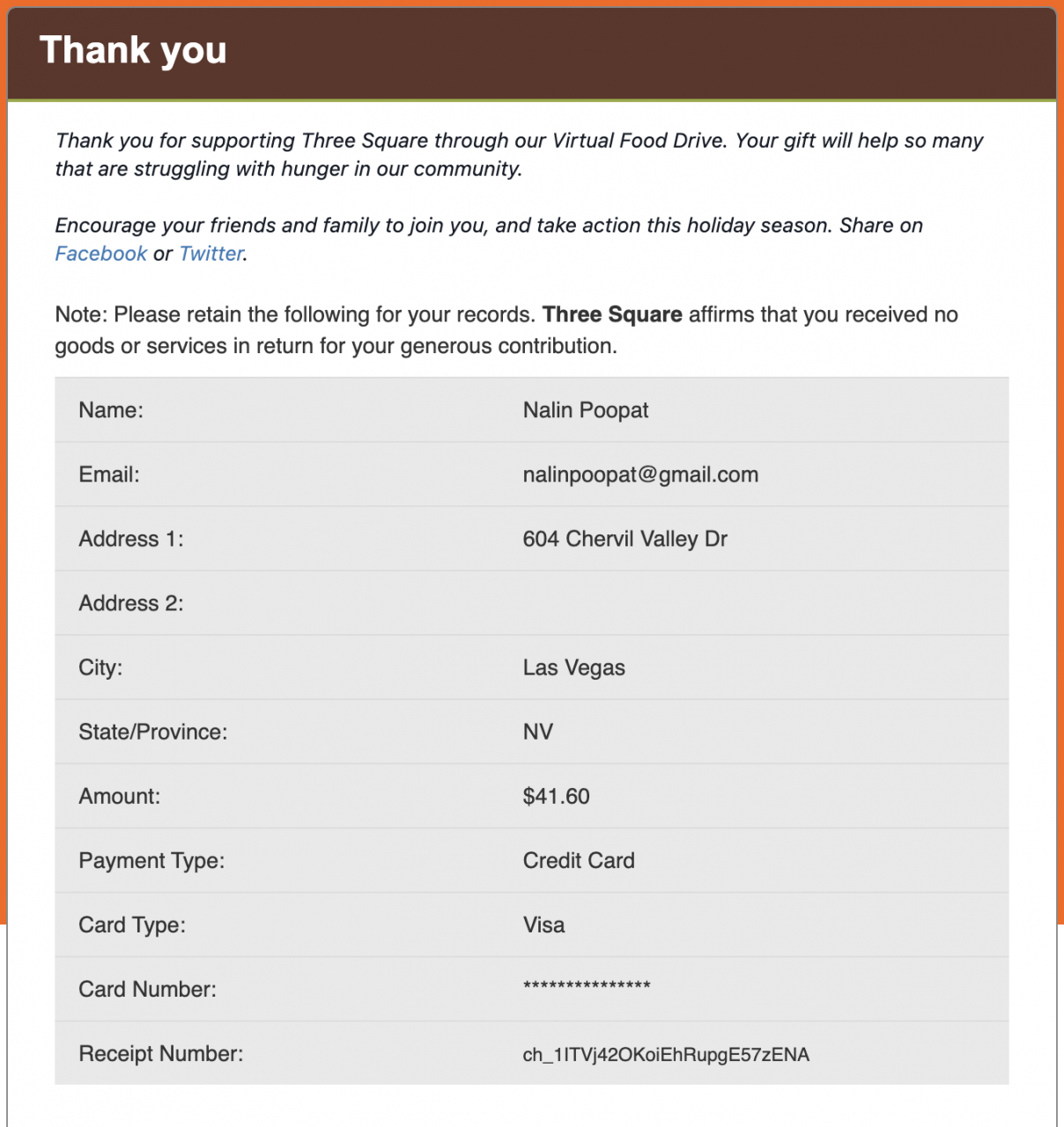This screenshot has width=1064, height=1127.
Task: Click the 'NV' state value
Action: (x=538, y=732)
